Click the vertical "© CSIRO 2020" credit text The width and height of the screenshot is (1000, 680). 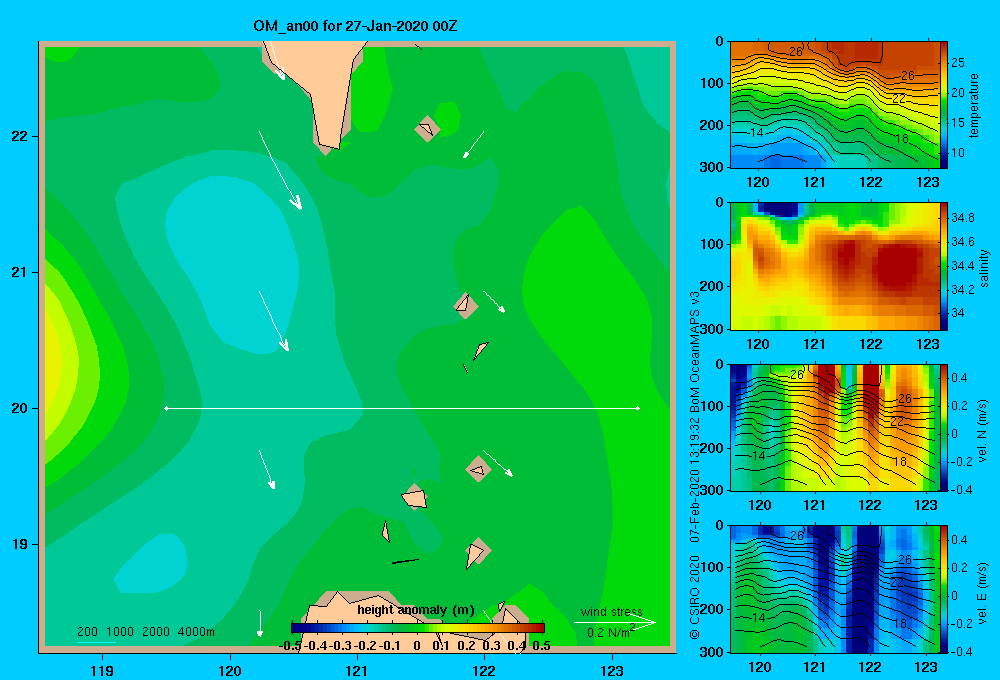tap(695, 596)
